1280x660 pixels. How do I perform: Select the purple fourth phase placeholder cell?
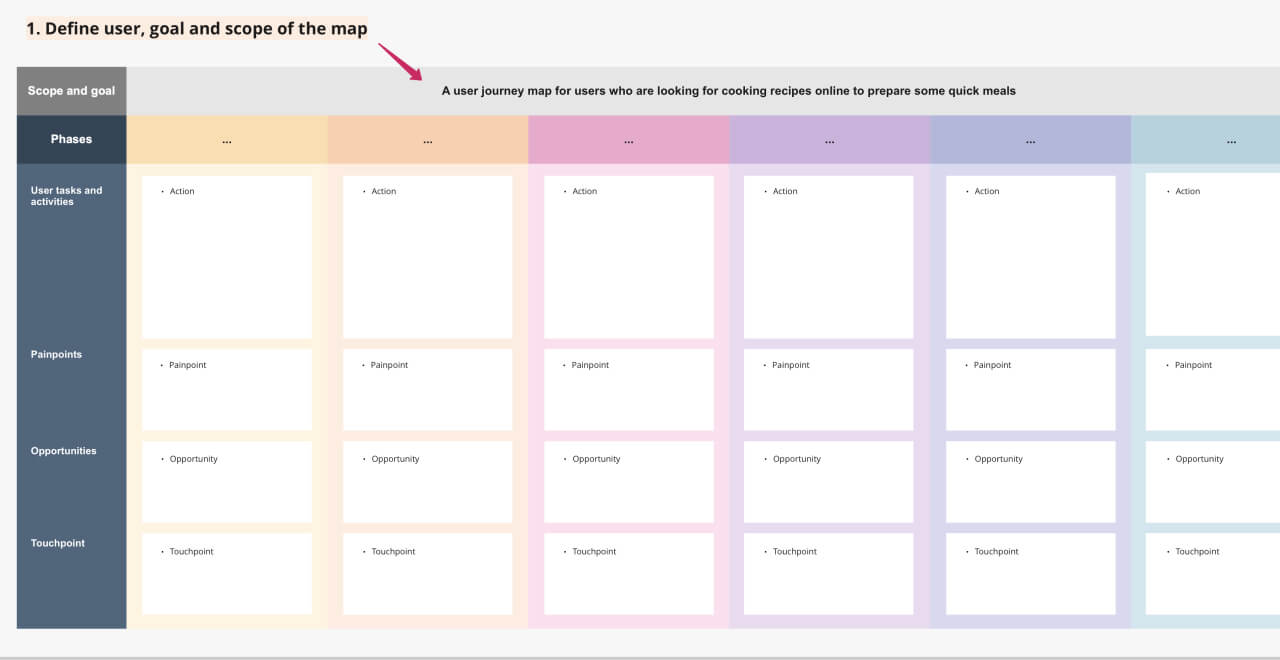point(830,140)
